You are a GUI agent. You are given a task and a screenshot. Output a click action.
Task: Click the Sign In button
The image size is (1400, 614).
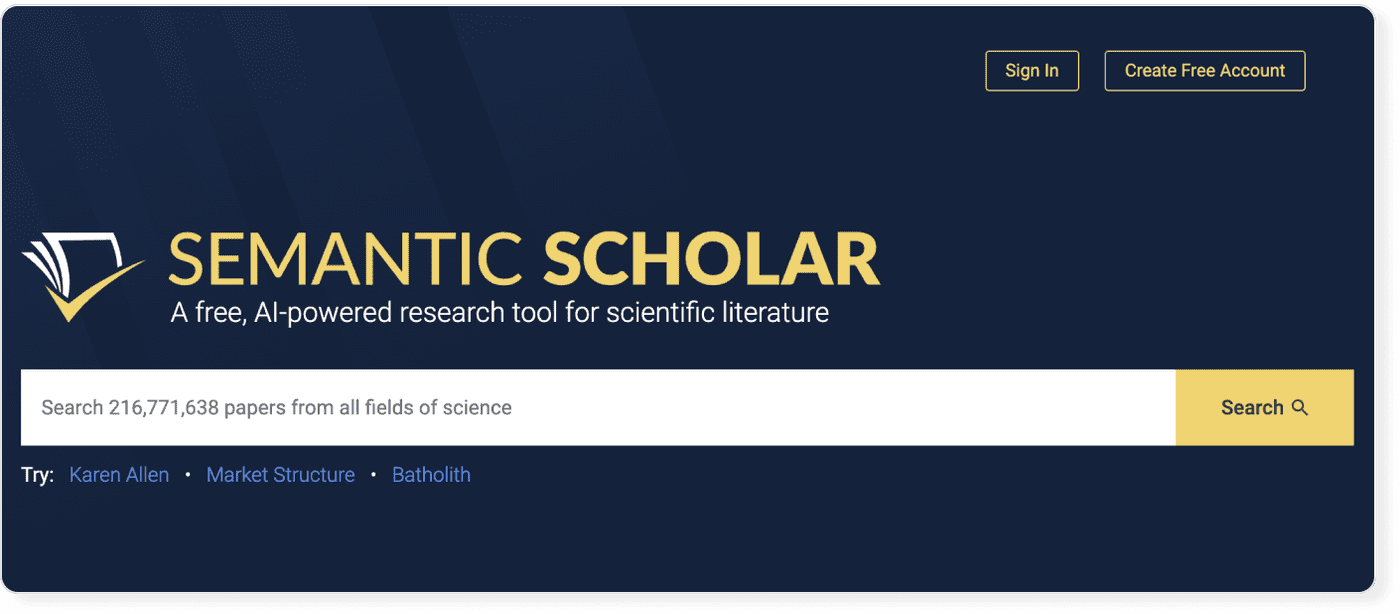pos(1032,70)
